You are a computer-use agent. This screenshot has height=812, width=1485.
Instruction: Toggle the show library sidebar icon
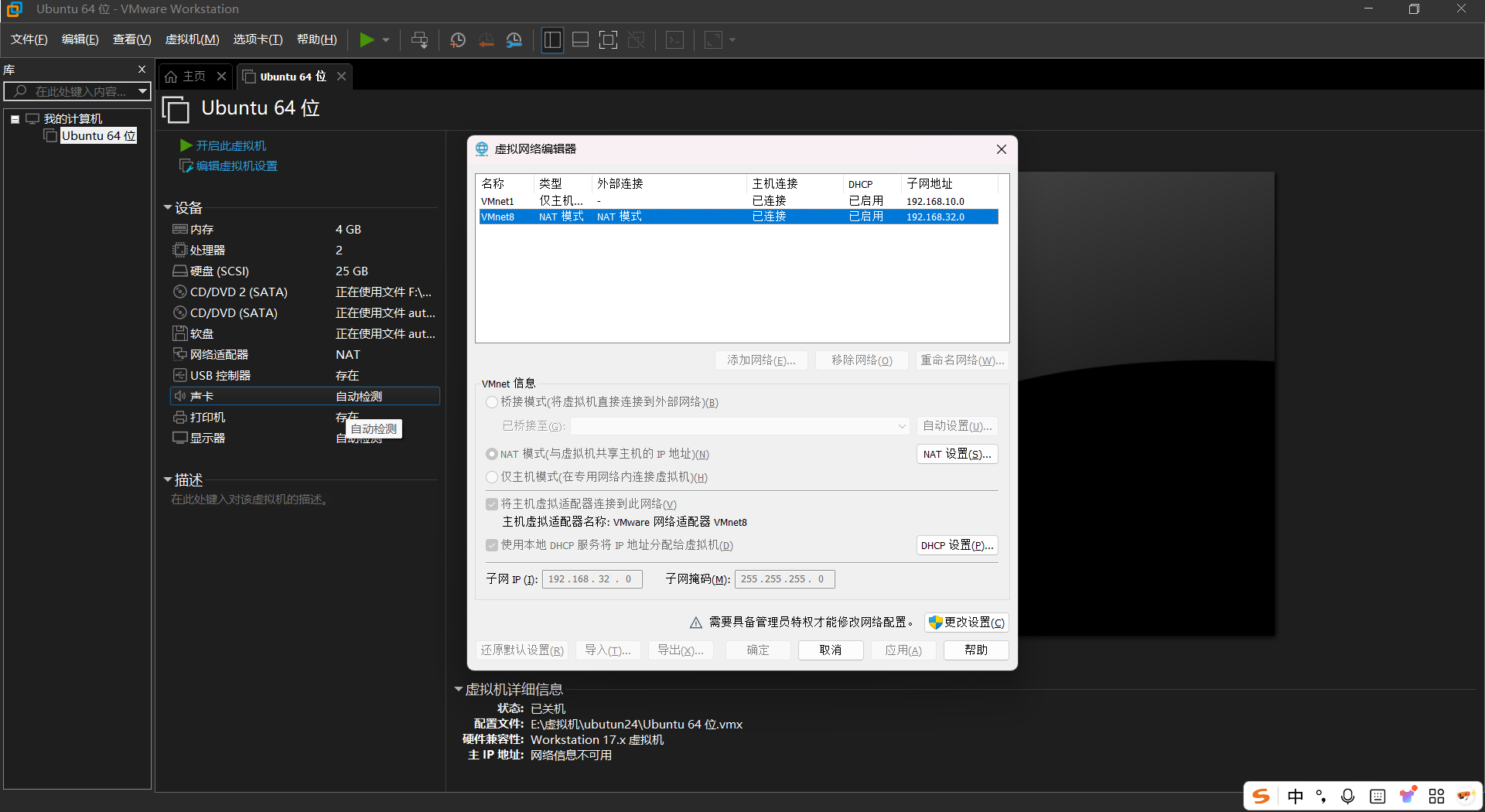pos(552,40)
